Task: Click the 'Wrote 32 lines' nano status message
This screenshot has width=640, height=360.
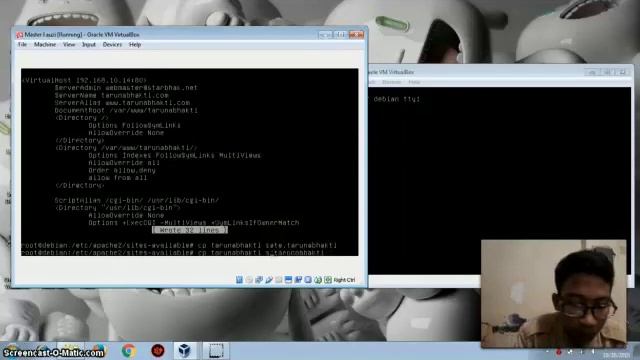Action: [x=190, y=230]
